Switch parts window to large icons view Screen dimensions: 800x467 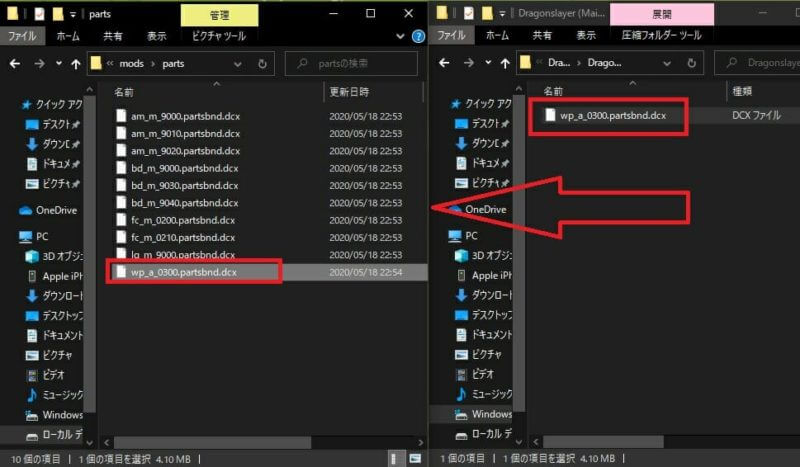pyautogui.click(x=415, y=458)
